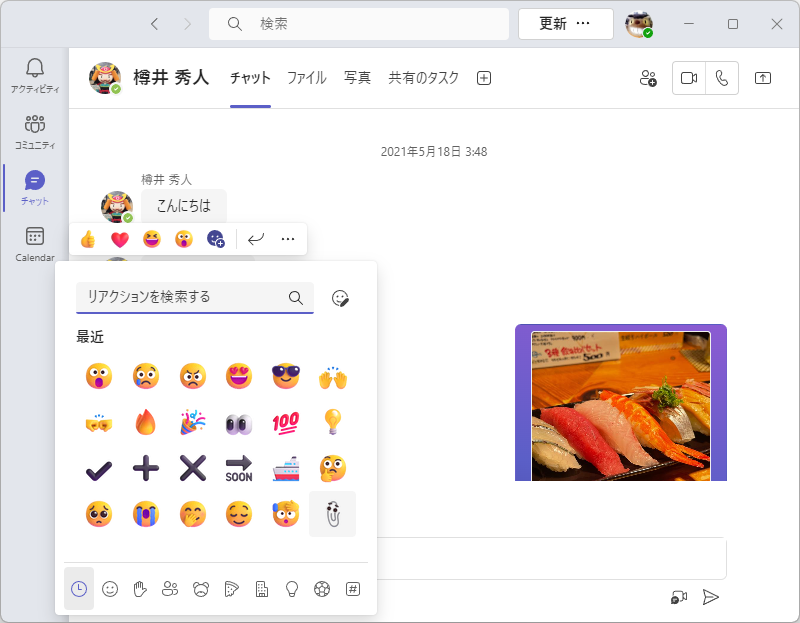React with the thumbs up emoji
The height and width of the screenshot is (623, 800).
[x=88, y=238]
